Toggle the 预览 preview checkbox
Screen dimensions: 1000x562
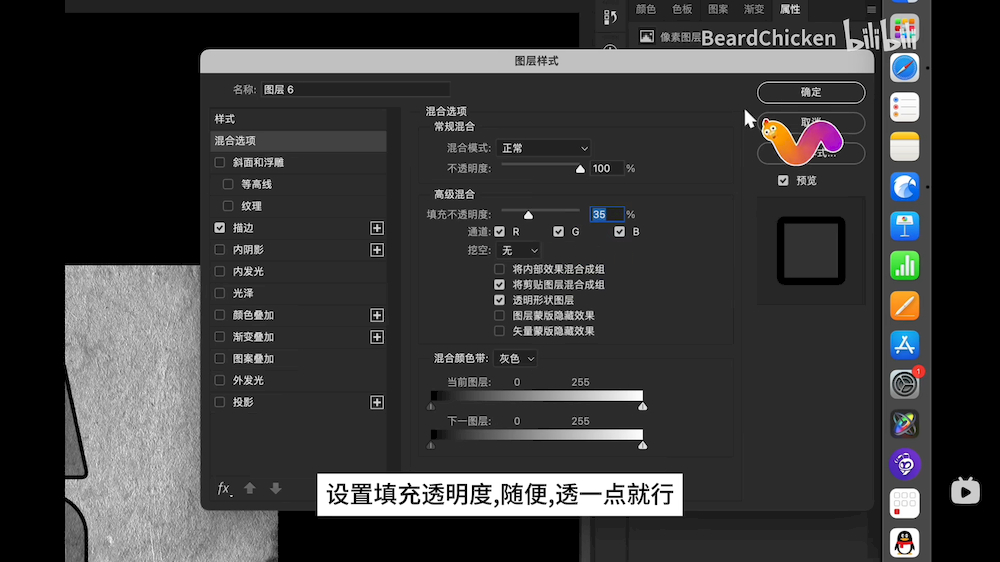click(x=783, y=181)
